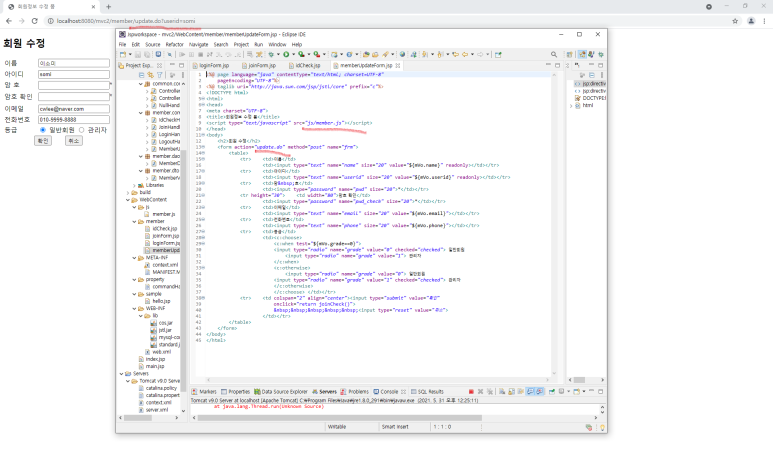The width and height of the screenshot is (773, 451).
Task: Expand the build folder
Action: 128,193
